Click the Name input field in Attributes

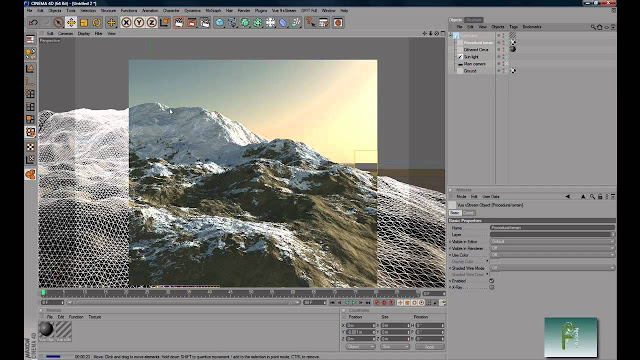552,228
